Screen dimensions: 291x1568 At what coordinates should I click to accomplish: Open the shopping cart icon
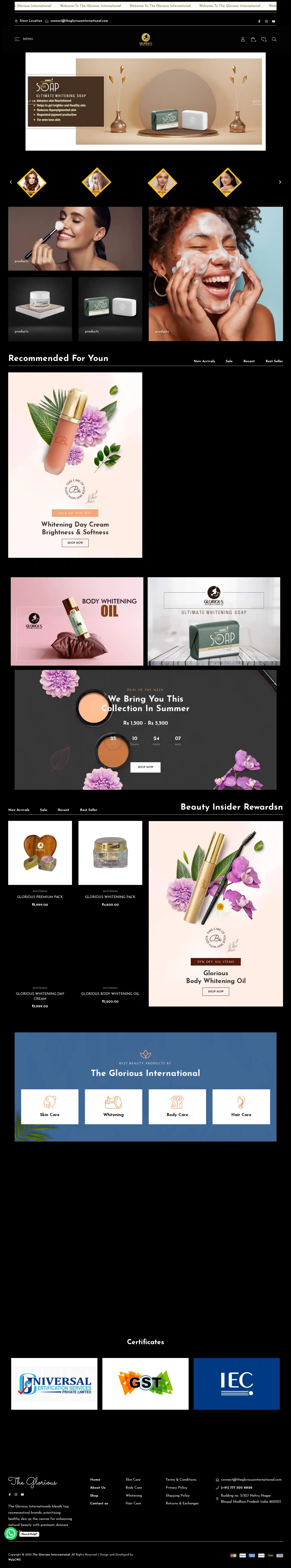click(253, 39)
